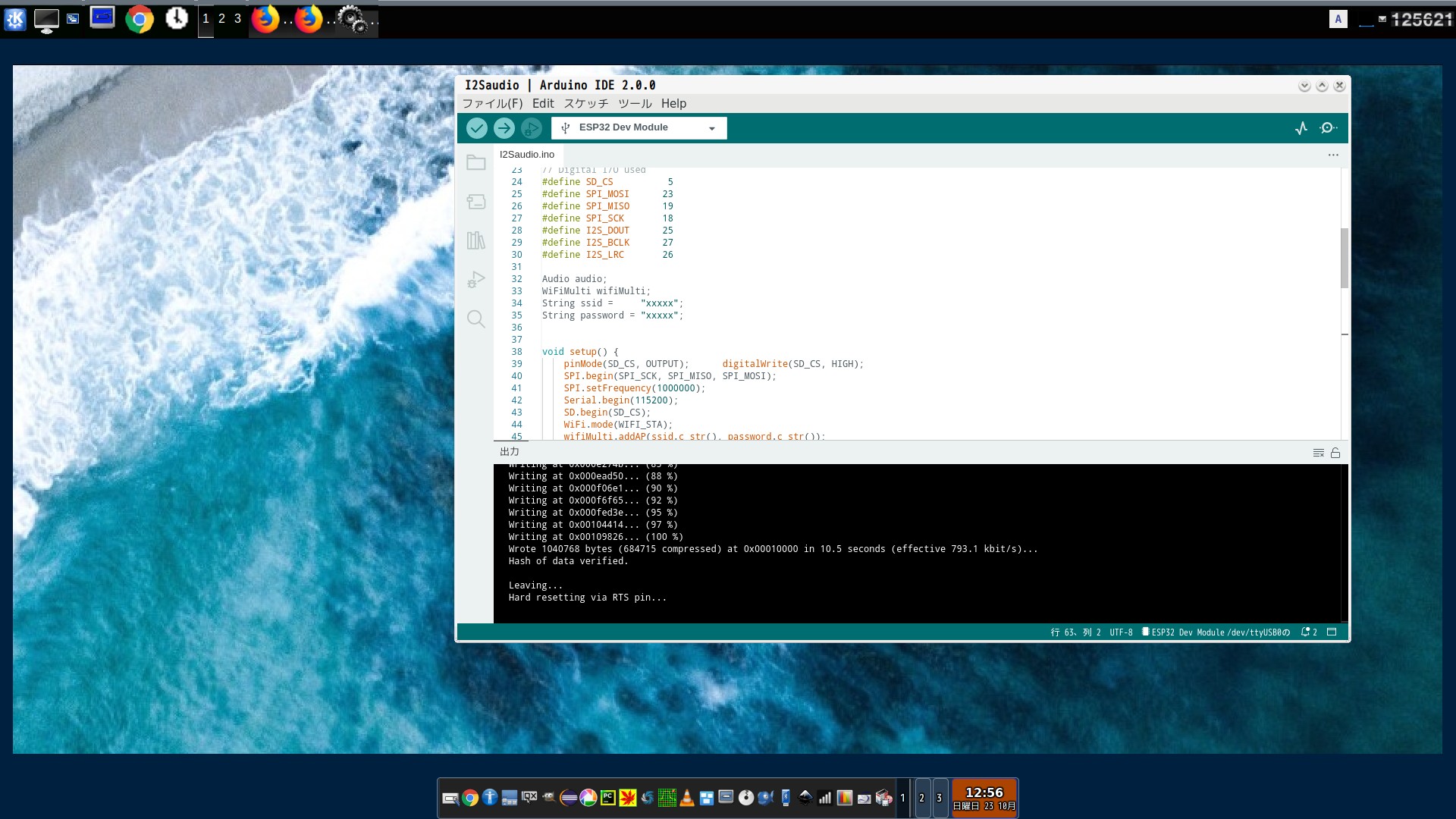Open the Serial Plotter
The width and height of the screenshot is (1456, 819).
click(x=1301, y=128)
